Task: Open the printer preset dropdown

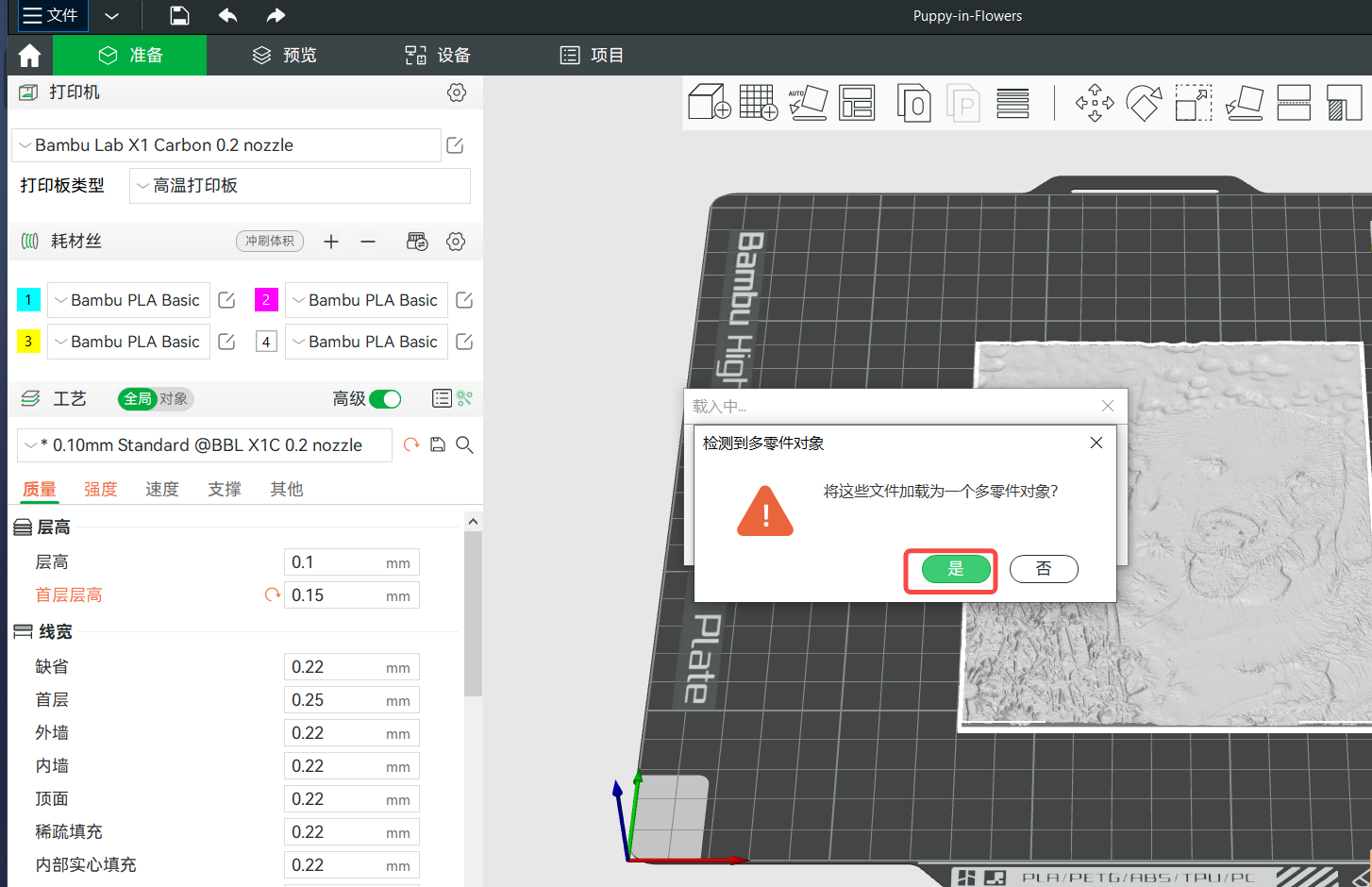Action: click(226, 145)
